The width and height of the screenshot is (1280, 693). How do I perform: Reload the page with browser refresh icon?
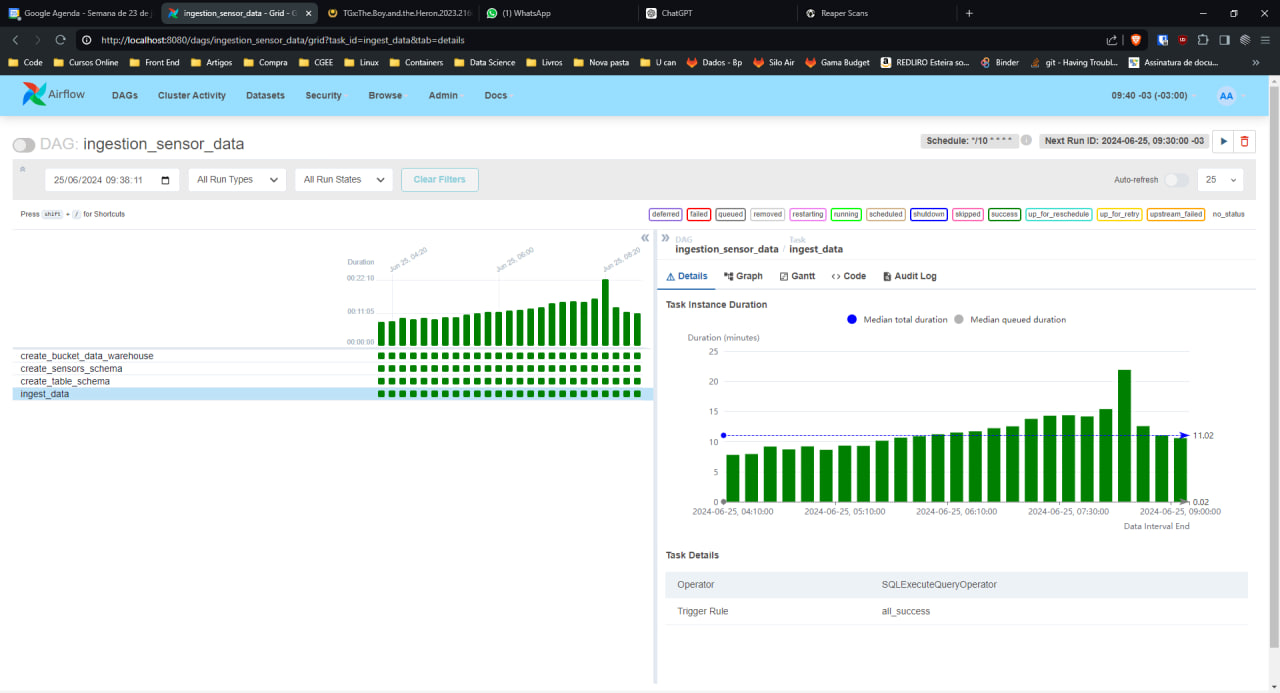coord(60,40)
